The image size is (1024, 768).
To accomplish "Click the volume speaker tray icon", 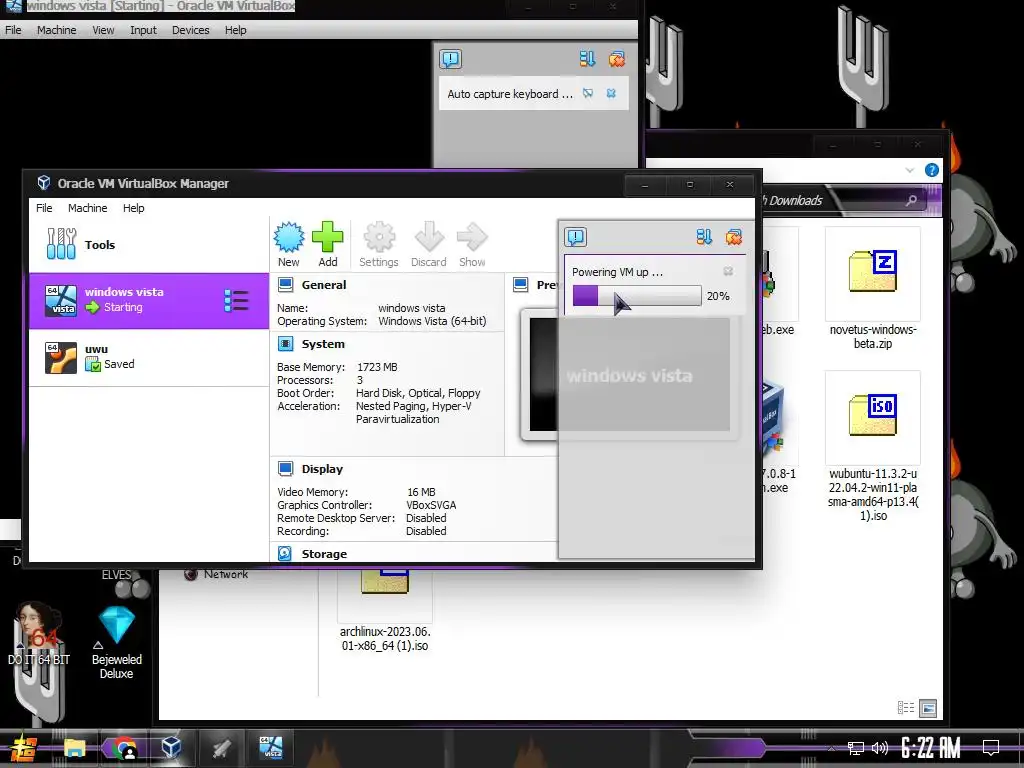I will tap(880, 748).
